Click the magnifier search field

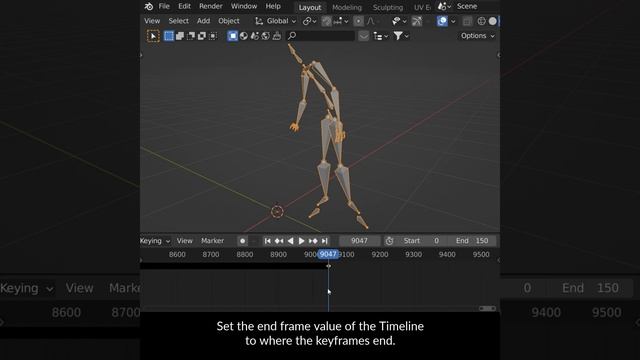320,36
